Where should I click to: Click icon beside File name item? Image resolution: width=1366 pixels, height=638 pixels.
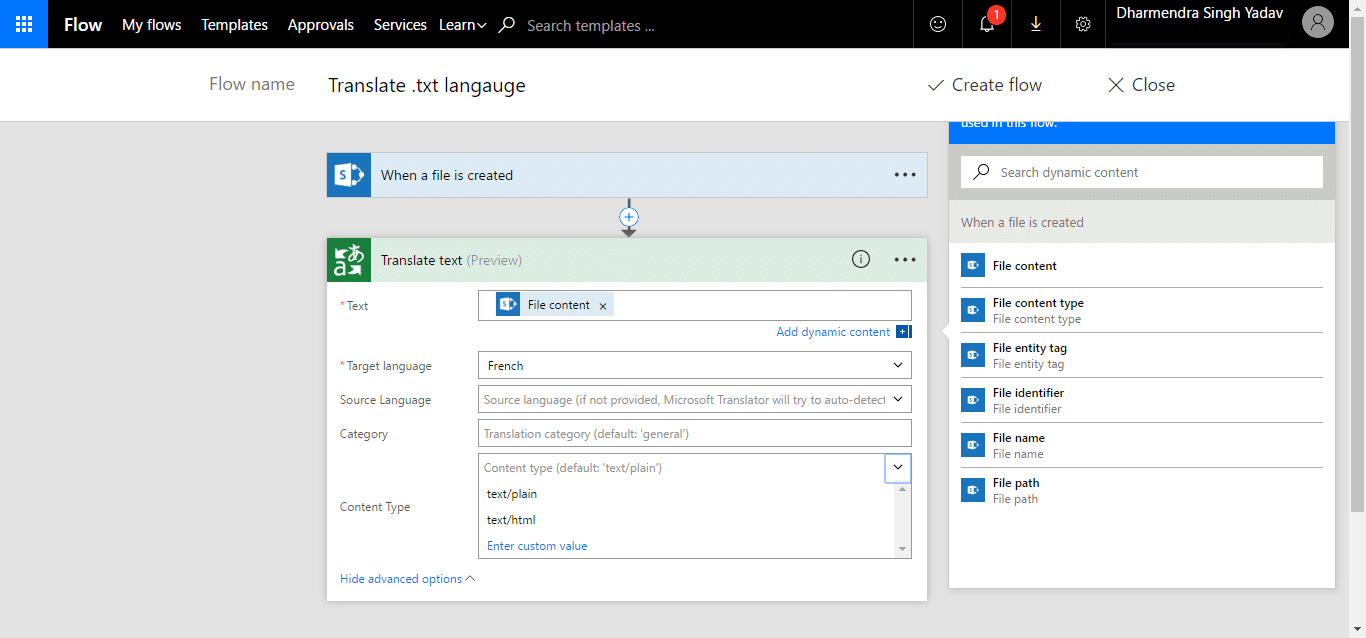tap(973, 445)
